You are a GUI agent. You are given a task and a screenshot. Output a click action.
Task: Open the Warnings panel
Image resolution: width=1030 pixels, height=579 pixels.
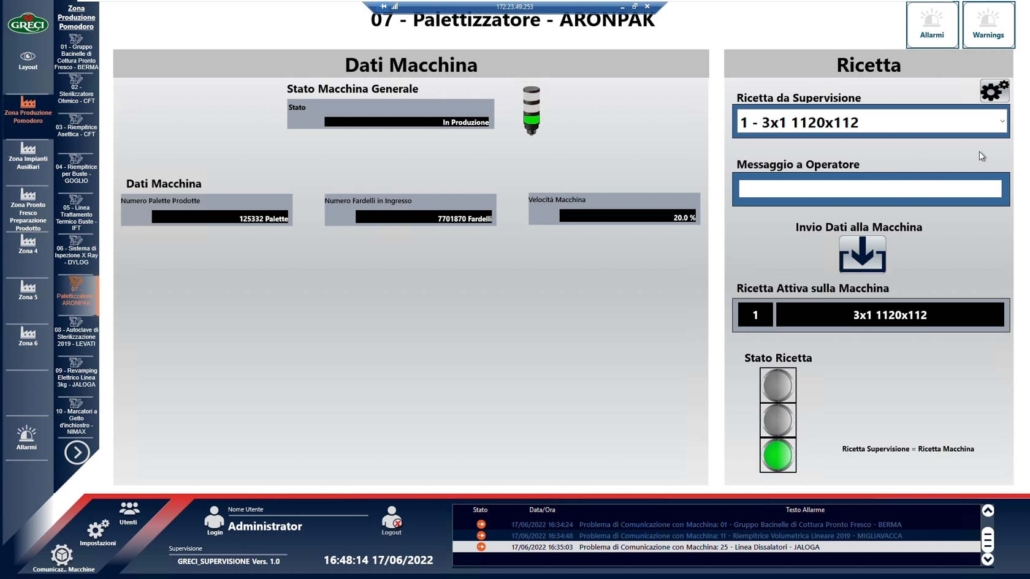pos(988,24)
